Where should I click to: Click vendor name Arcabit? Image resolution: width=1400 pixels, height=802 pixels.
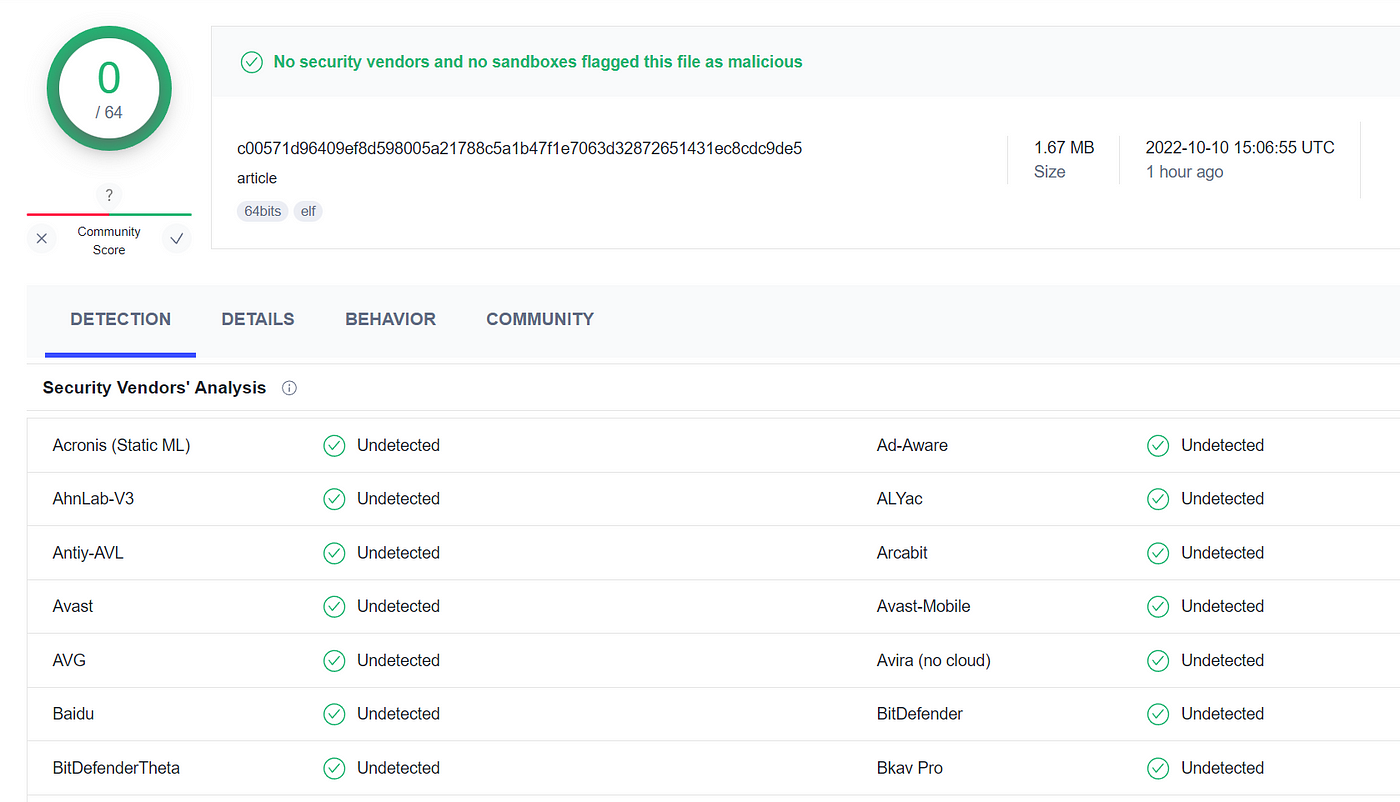(902, 553)
